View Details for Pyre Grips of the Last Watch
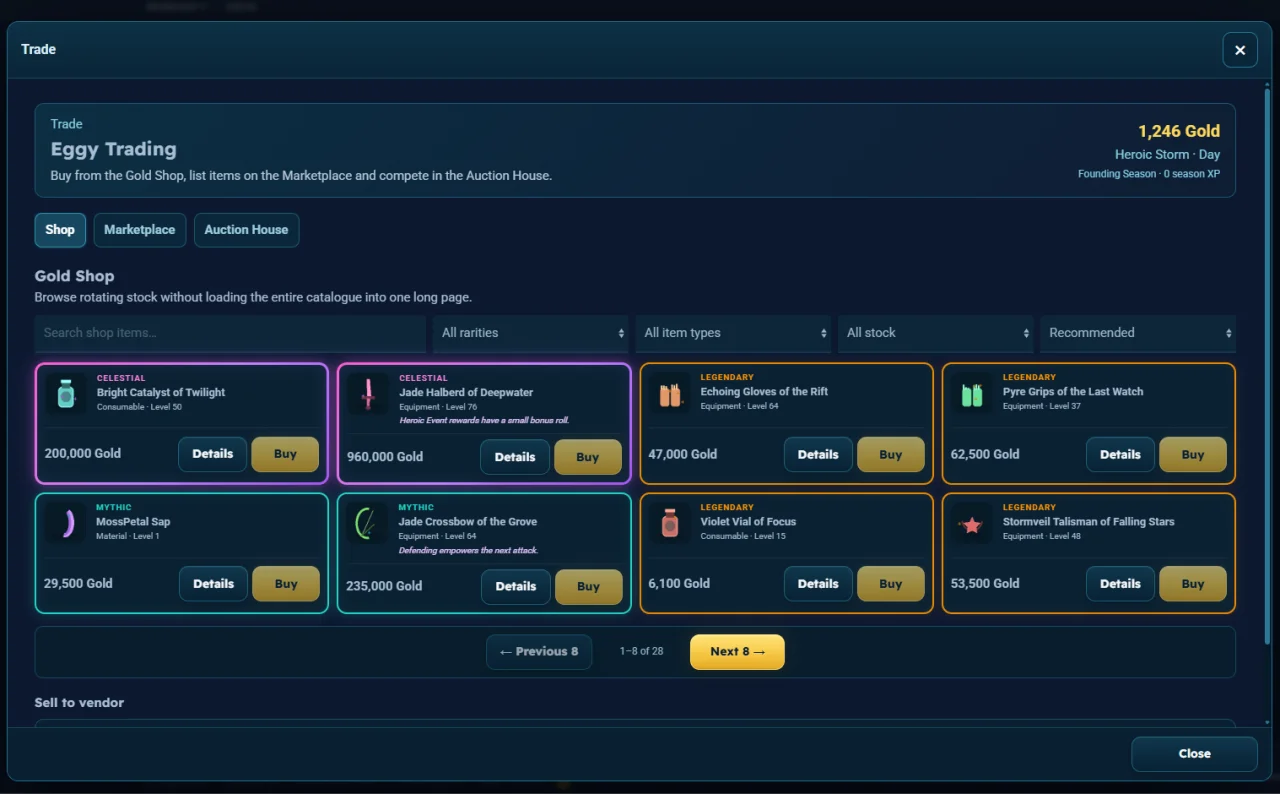 1120,454
